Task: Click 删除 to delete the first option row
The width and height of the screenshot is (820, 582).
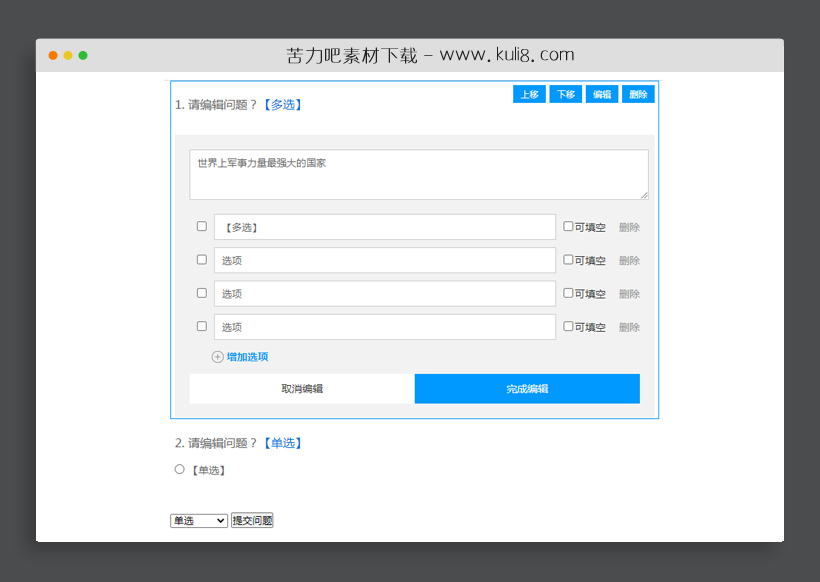Action: point(629,226)
